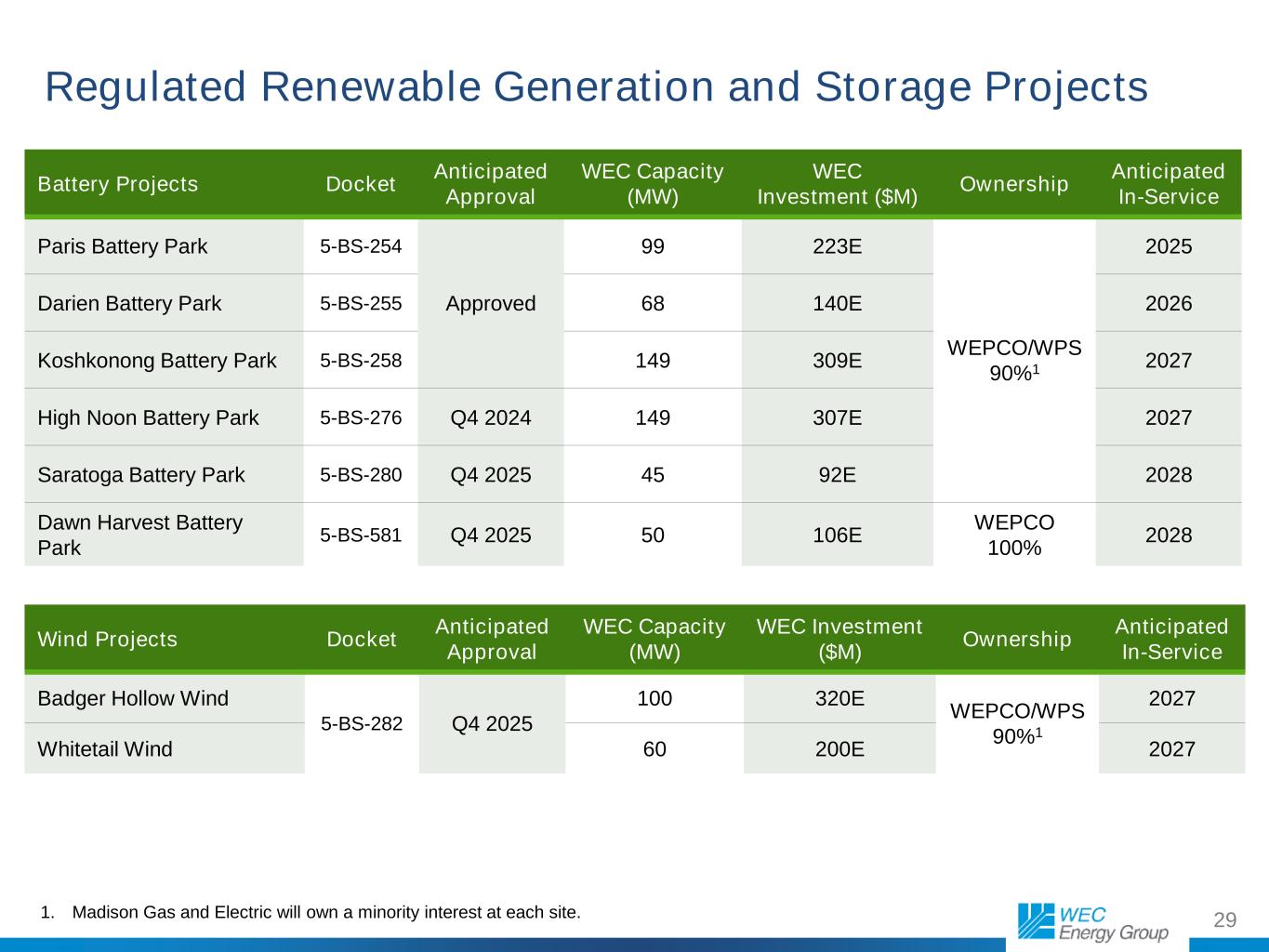Click the Paris Battery Park row label
Image resolution: width=1269 pixels, height=952 pixels.
tap(123, 246)
